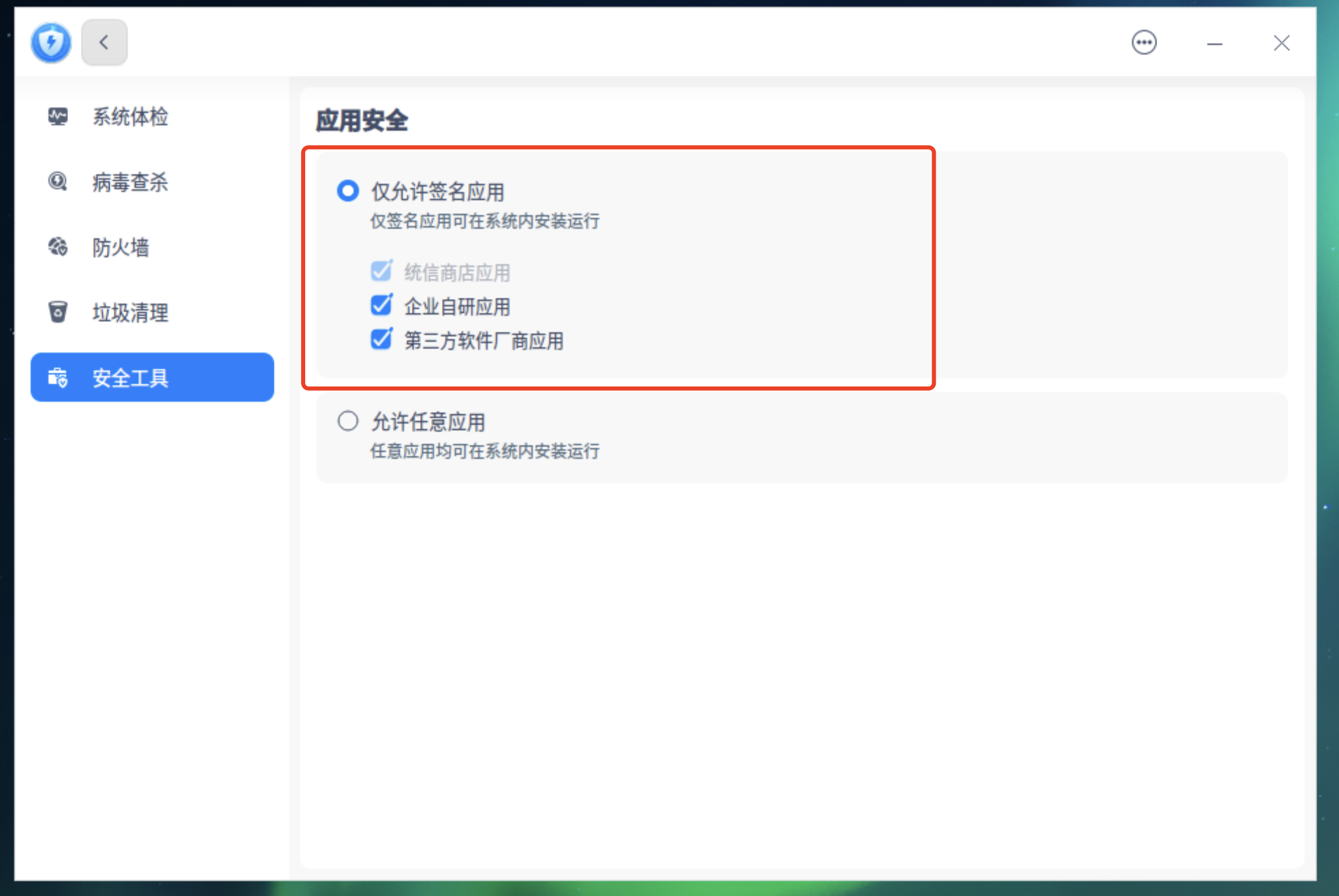Select 仅允许签名应用 radio button

pyautogui.click(x=347, y=190)
